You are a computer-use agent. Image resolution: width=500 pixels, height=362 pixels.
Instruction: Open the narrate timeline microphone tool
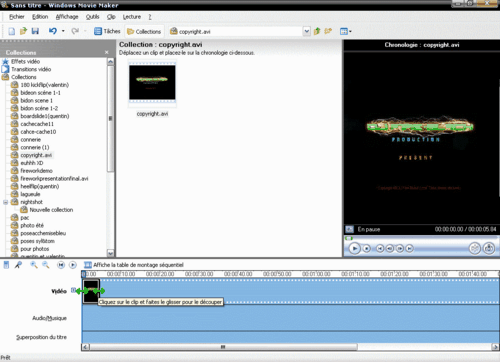pyautogui.click(x=18, y=265)
